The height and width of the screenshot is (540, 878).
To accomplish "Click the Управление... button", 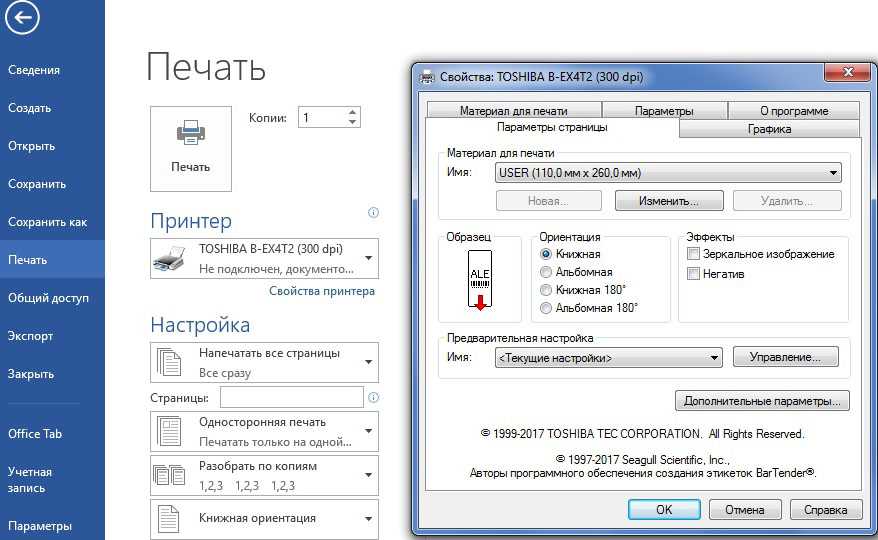I will pyautogui.click(x=786, y=357).
